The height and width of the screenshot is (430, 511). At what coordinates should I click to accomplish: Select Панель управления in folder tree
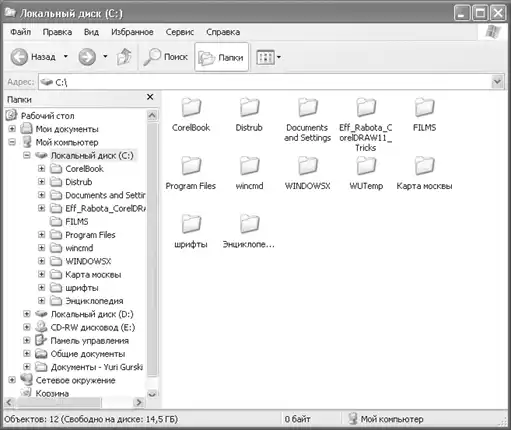[x=89, y=341]
